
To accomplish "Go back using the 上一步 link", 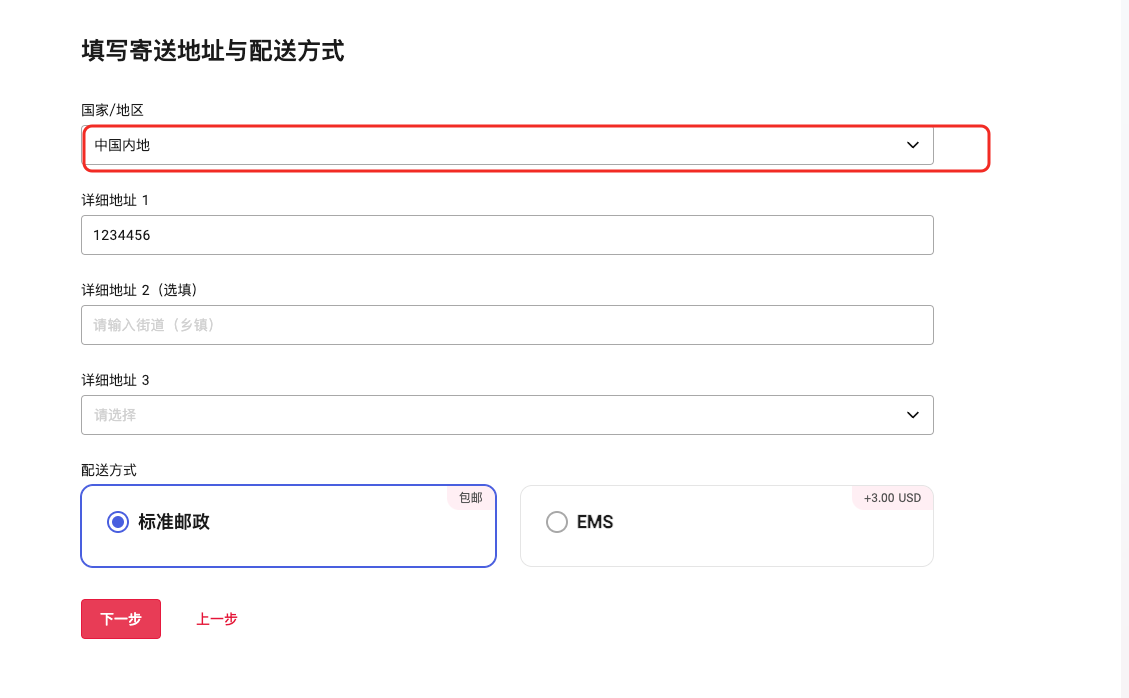I will pos(217,619).
